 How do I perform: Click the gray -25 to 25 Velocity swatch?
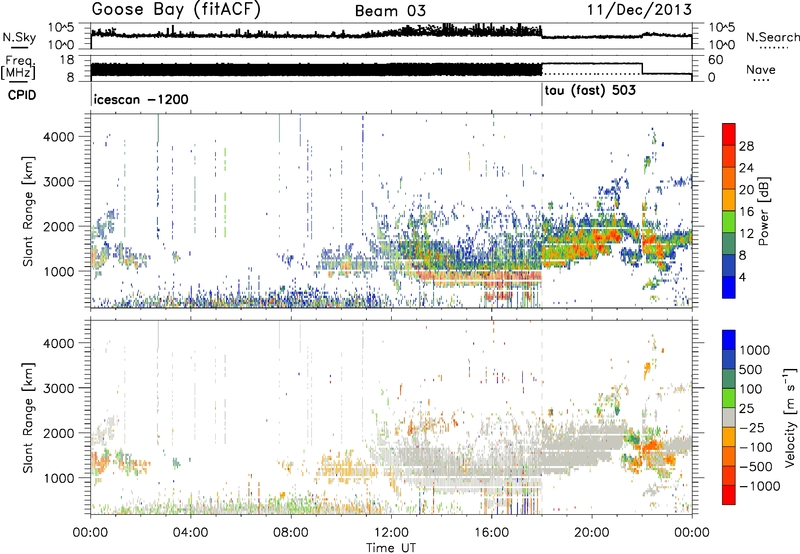729,417
